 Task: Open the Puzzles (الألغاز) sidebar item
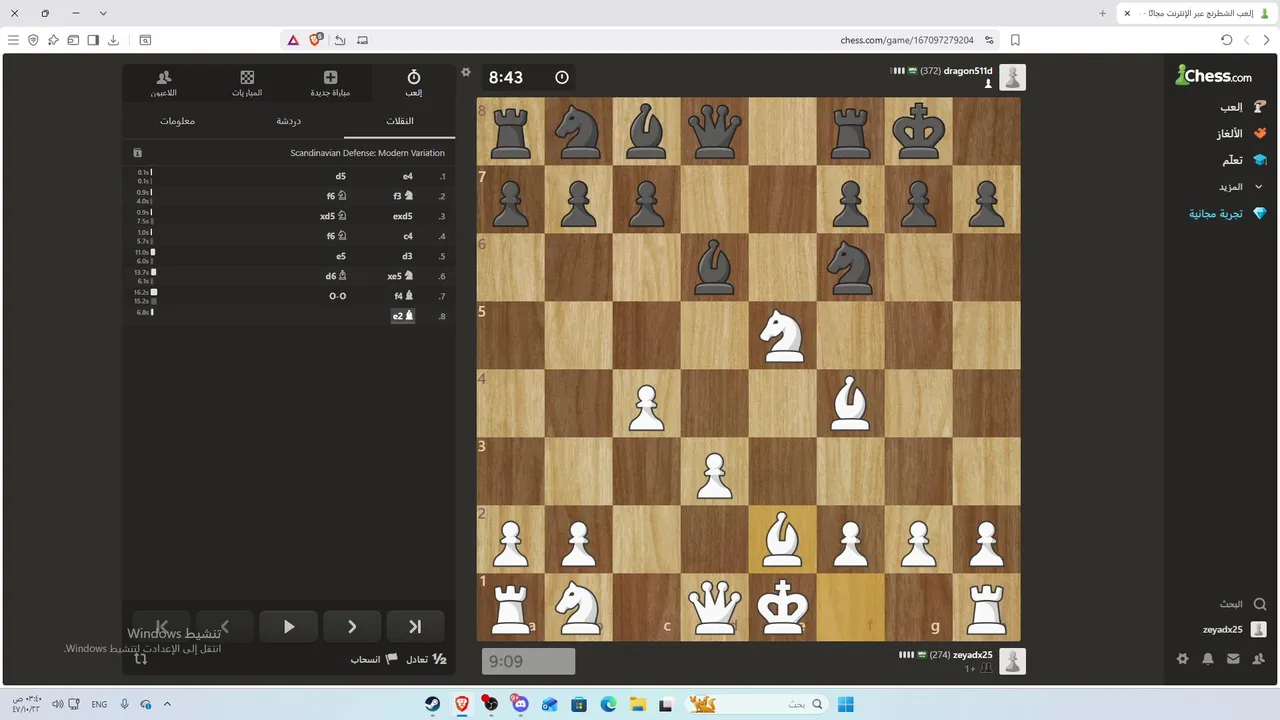pos(1240,133)
